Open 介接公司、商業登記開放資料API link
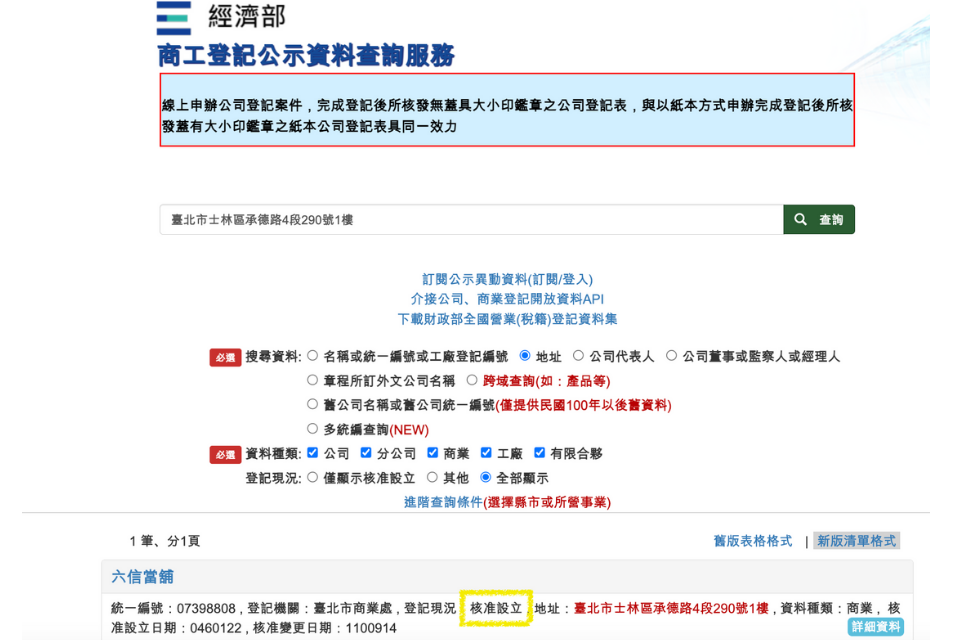Image resolution: width=960 pixels, height=640 pixels. 507,299
